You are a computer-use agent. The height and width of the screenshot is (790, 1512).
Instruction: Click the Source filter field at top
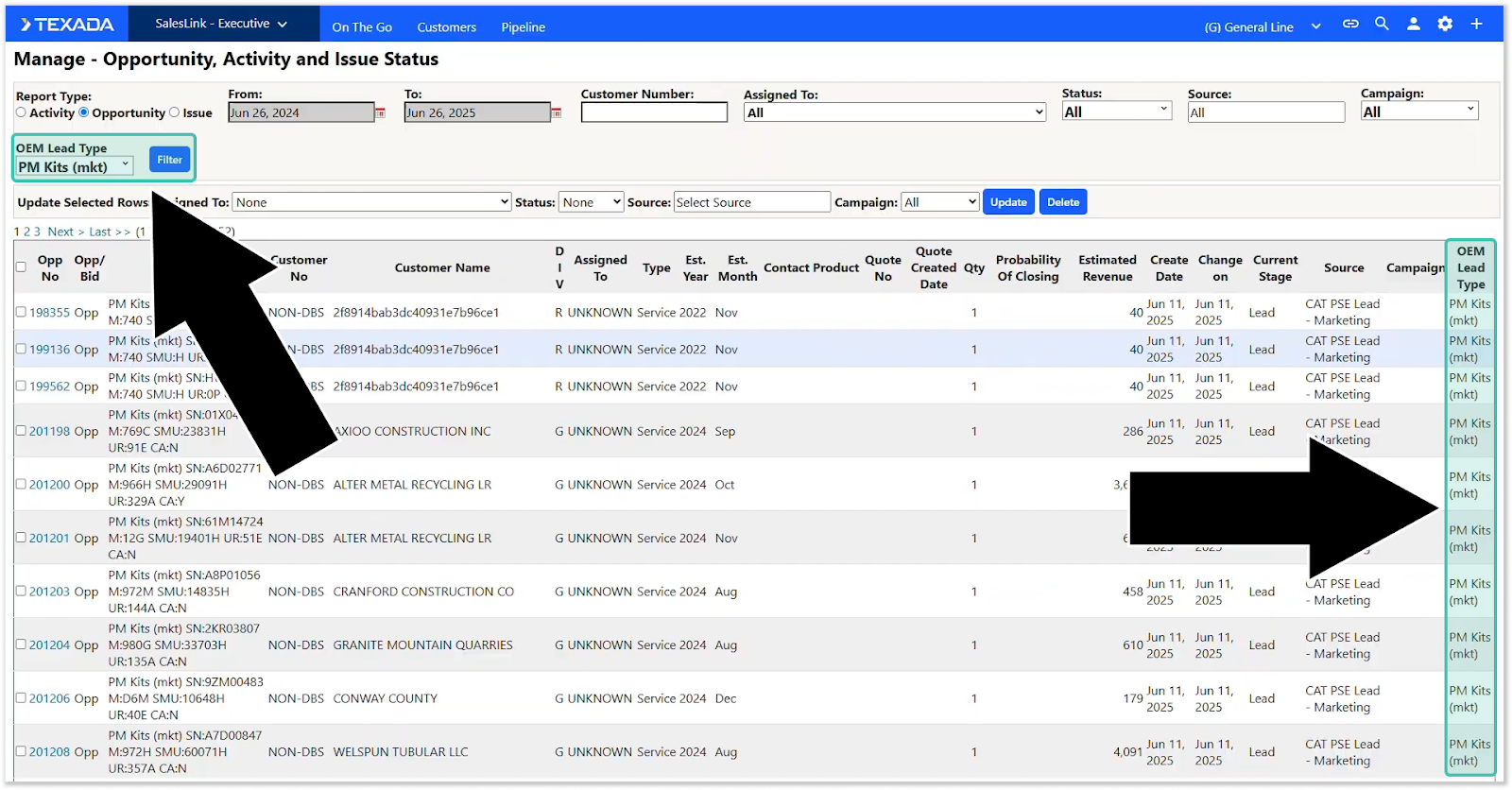click(1266, 112)
